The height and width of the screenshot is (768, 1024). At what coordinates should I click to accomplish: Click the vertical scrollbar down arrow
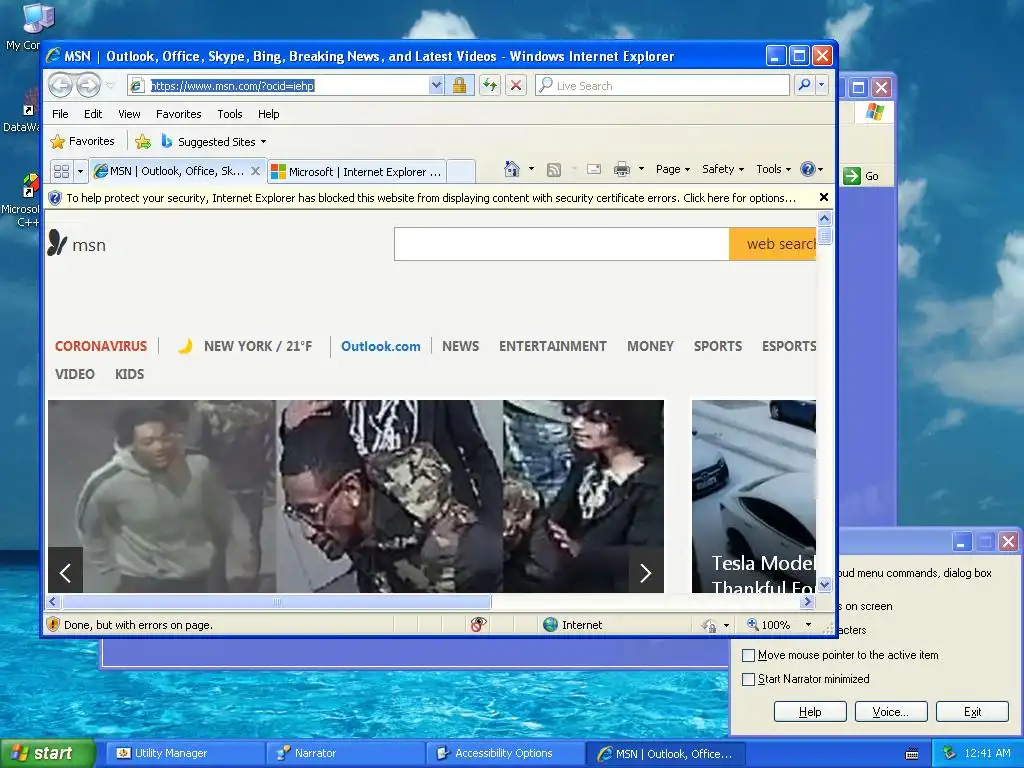(x=824, y=584)
